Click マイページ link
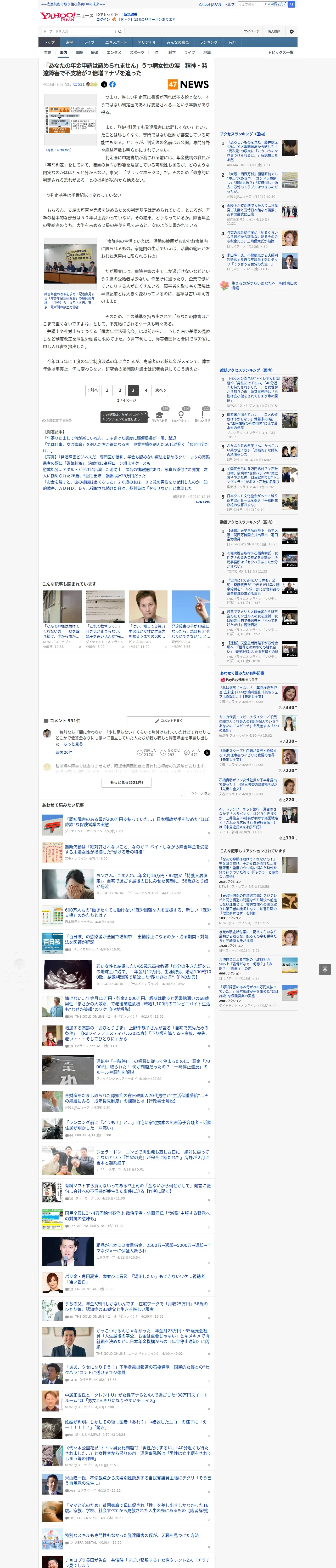The height and width of the screenshot is (1568, 336). tap(251, 32)
